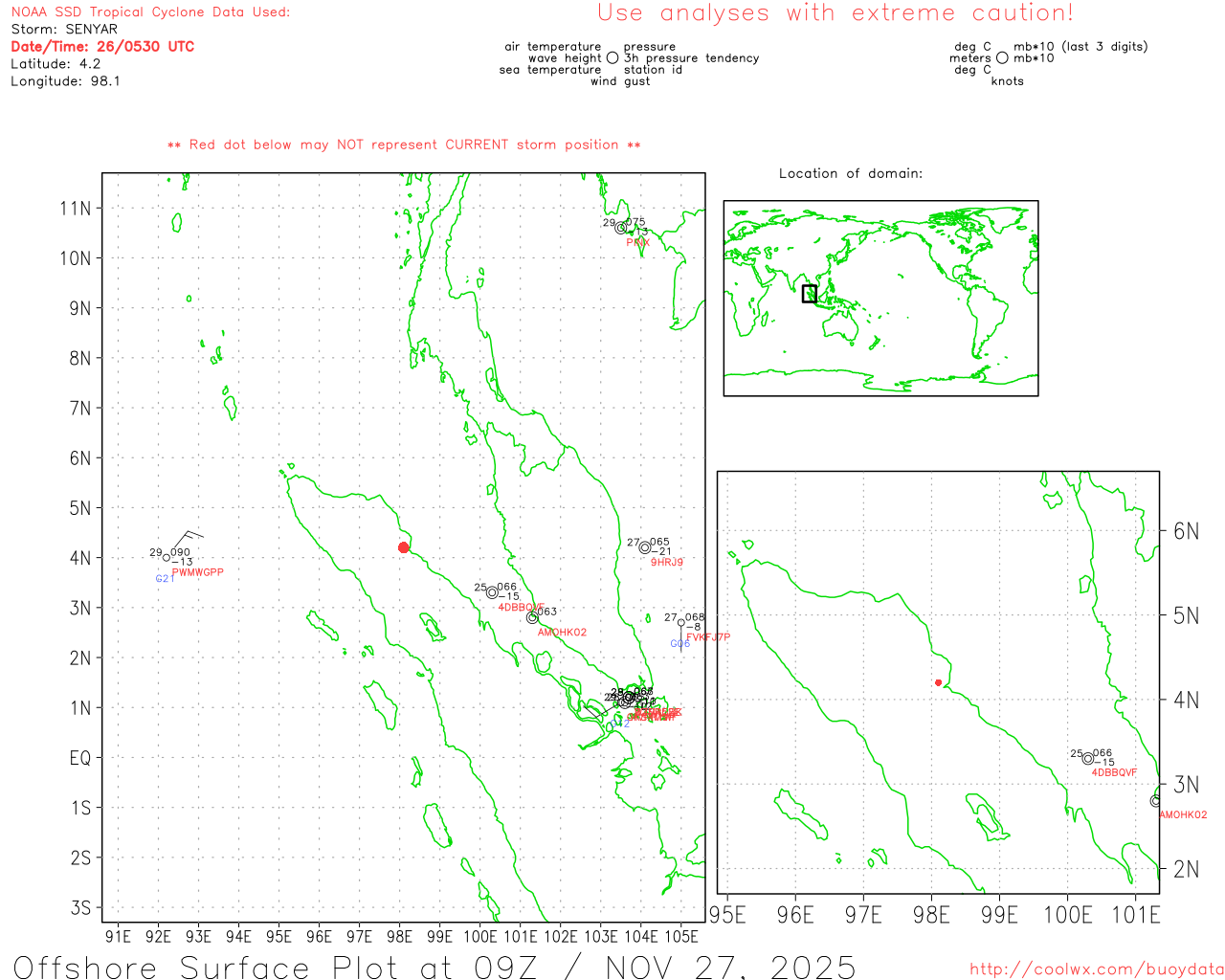Image resolution: width=1225 pixels, height=980 pixels.
Task: Select the 4DBBQVF station circle on main map
Action: click(492, 592)
